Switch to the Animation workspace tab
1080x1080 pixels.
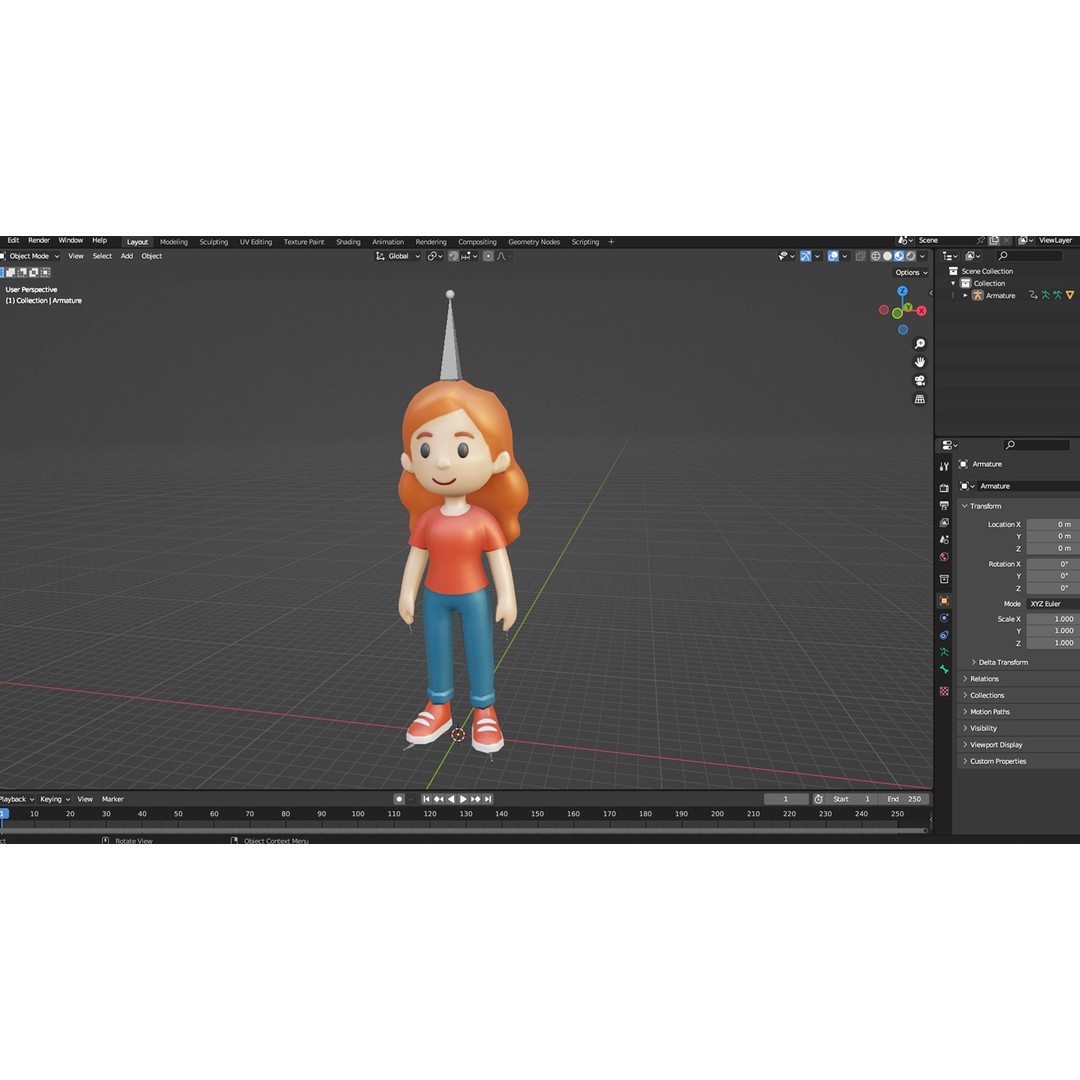pyautogui.click(x=388, y=241)
